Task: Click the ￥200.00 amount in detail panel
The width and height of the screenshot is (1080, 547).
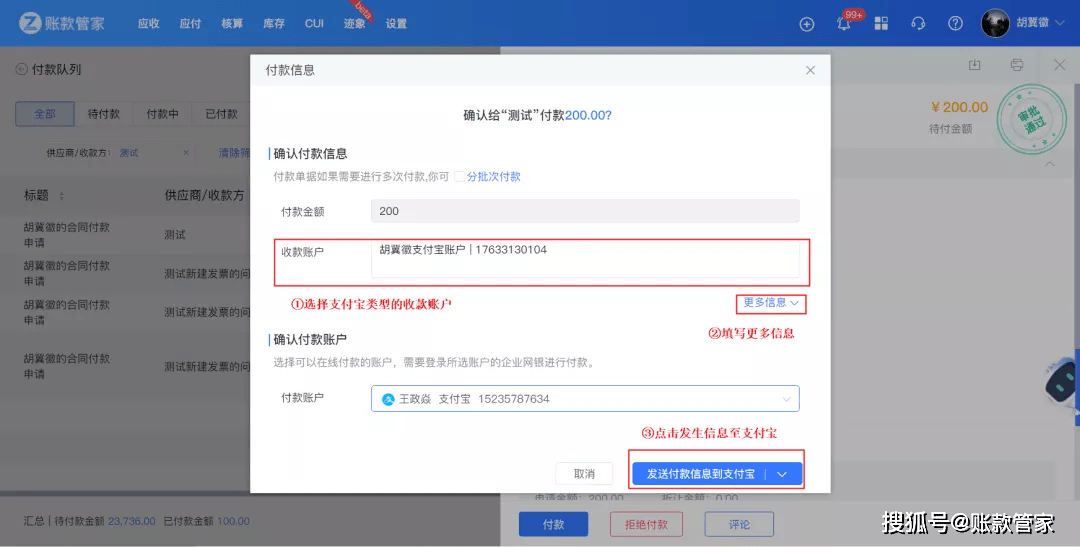Action: [x=959, y=107]
